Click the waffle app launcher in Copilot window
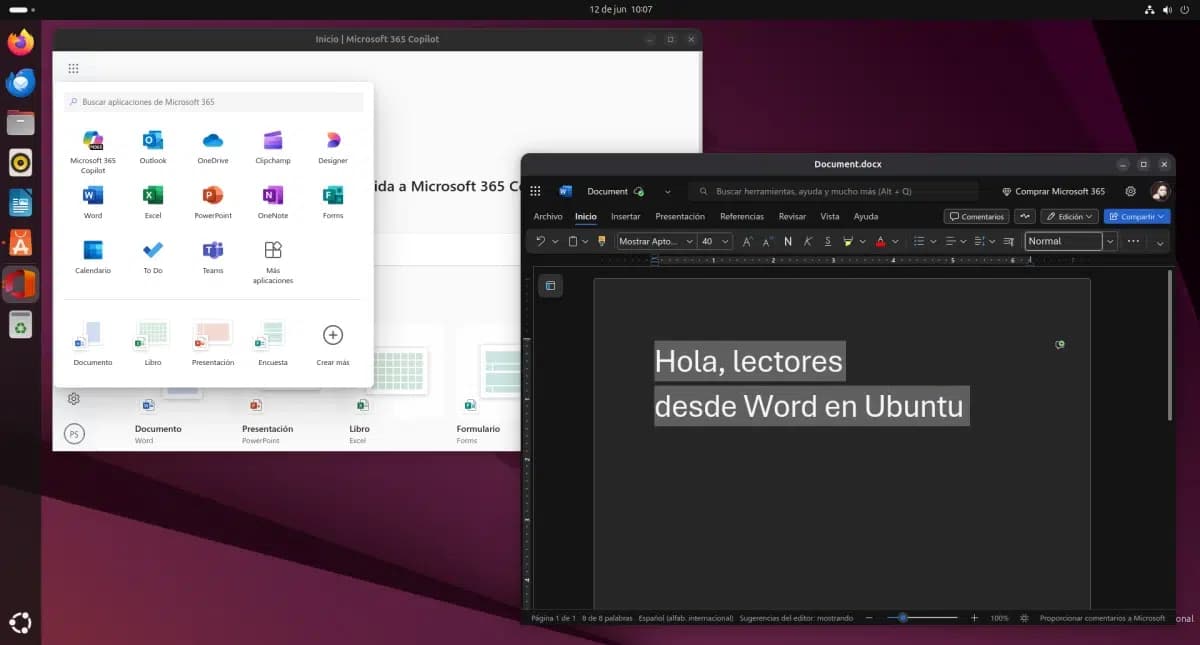1200x645 pixels. coord(73,69)
